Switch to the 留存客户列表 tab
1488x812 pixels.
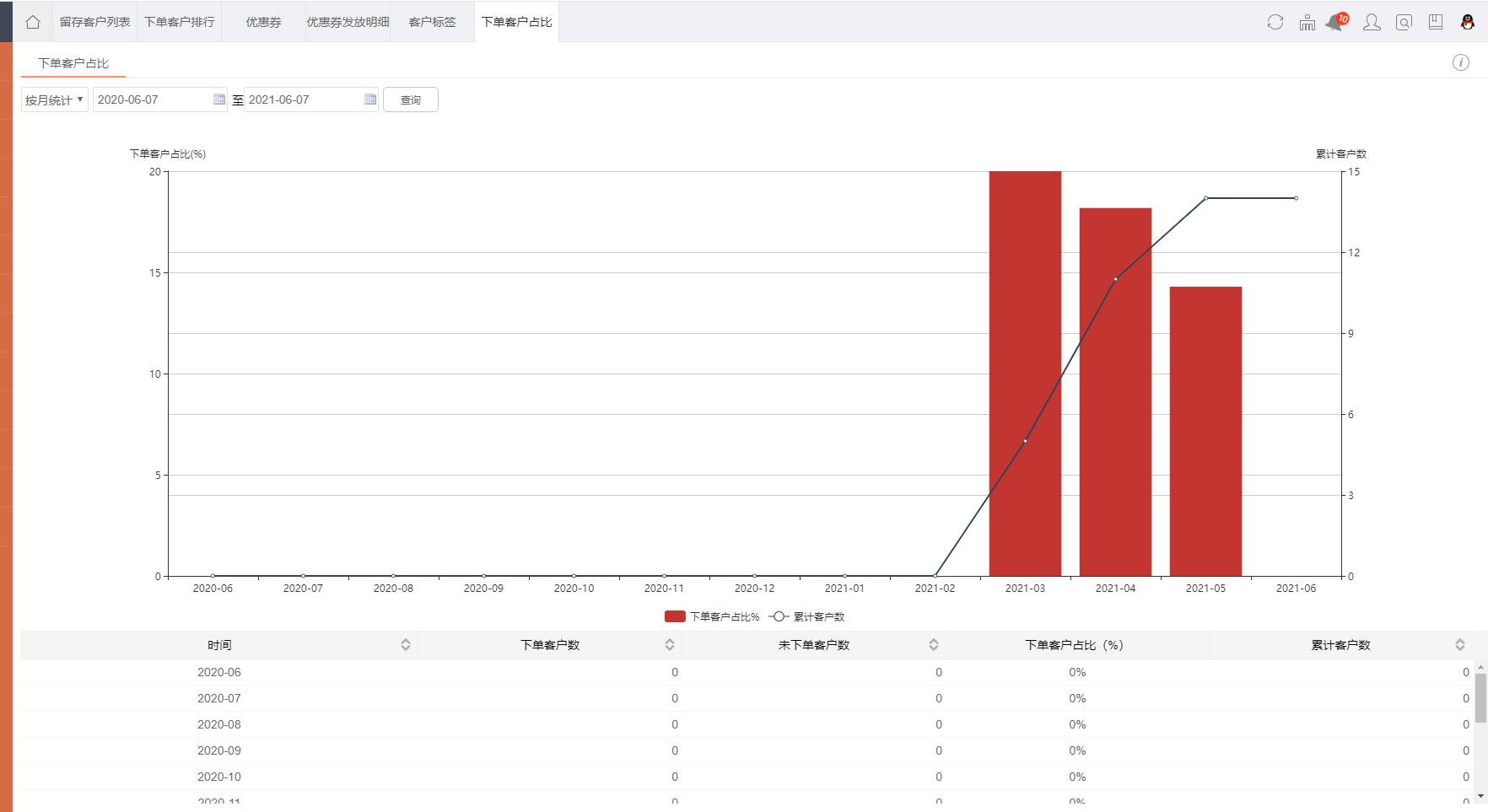94,22
